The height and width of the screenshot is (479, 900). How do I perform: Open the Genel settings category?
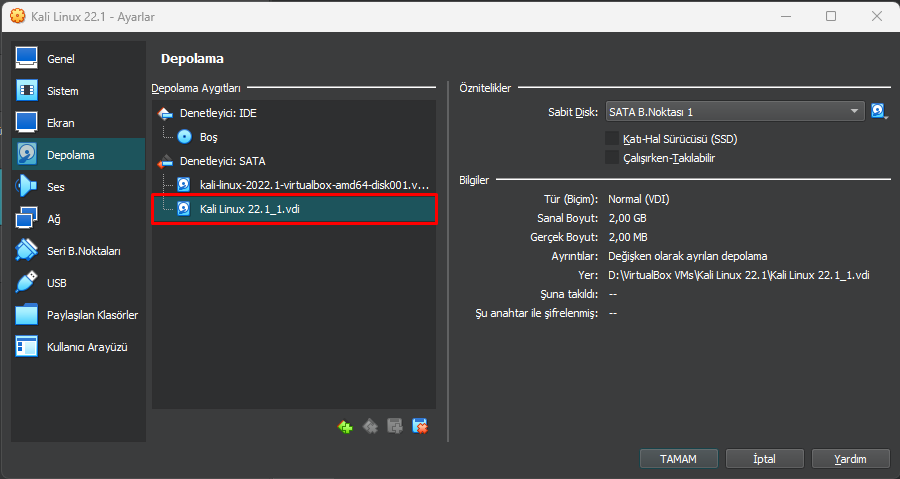tap(79, 59)
